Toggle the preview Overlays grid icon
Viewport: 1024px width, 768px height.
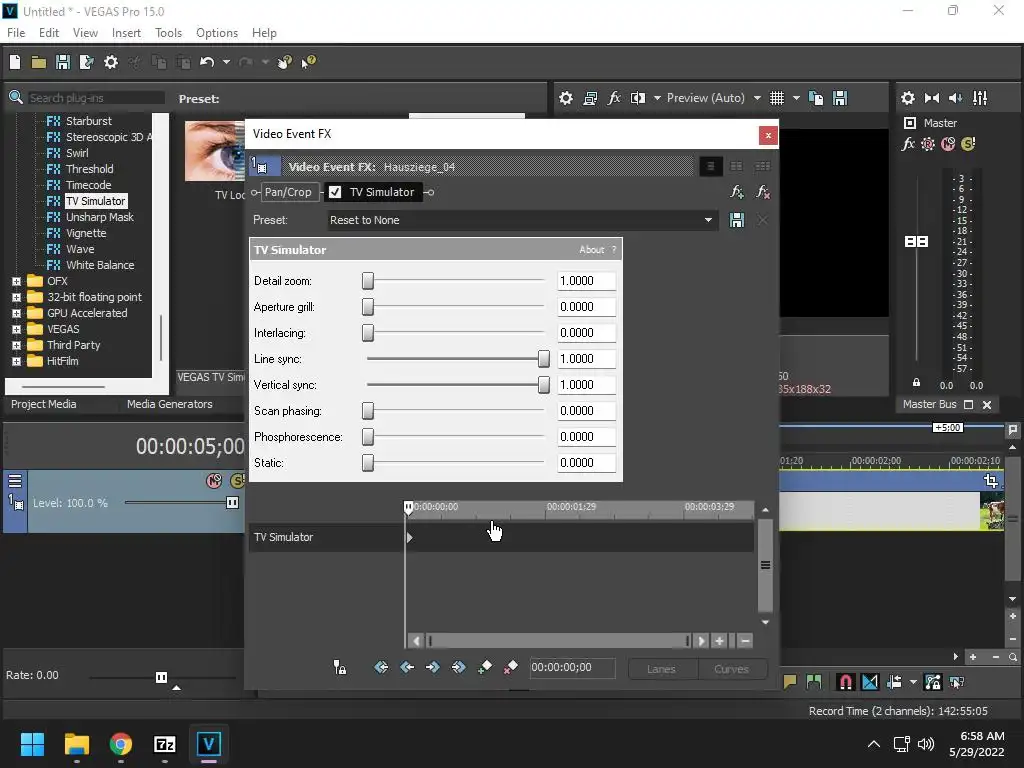pos(776,98)
